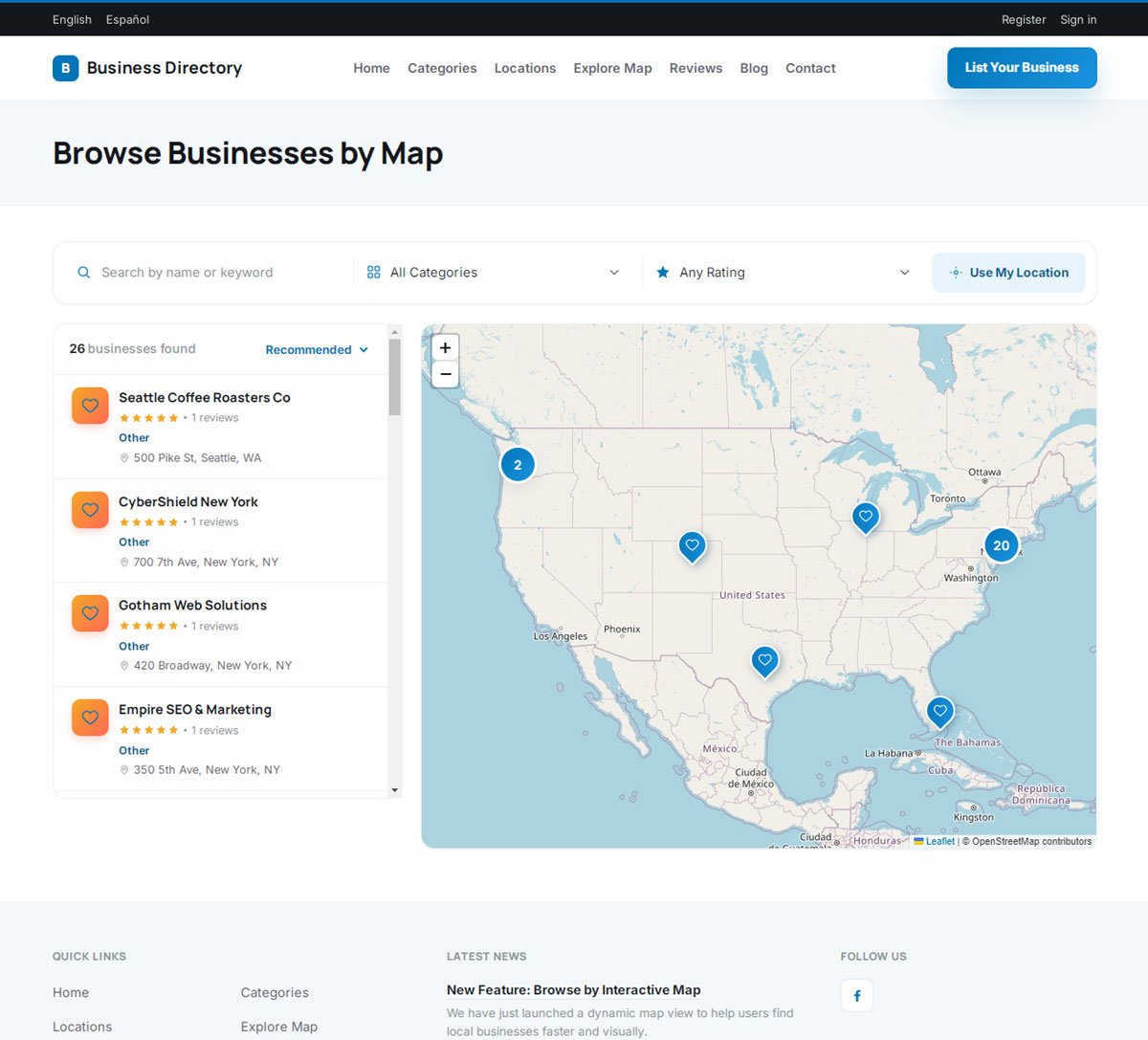
Task: Open the Facebook icon under Follow Us
Action: (x=857, y=996)
